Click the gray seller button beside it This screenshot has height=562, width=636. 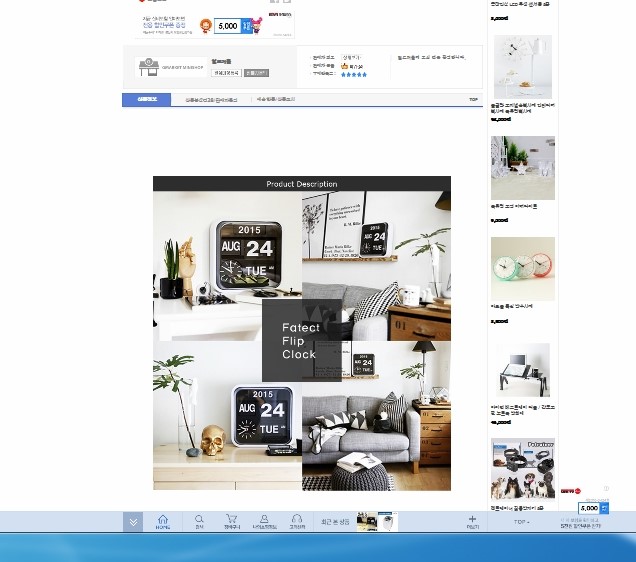click(x=256, y=73)
